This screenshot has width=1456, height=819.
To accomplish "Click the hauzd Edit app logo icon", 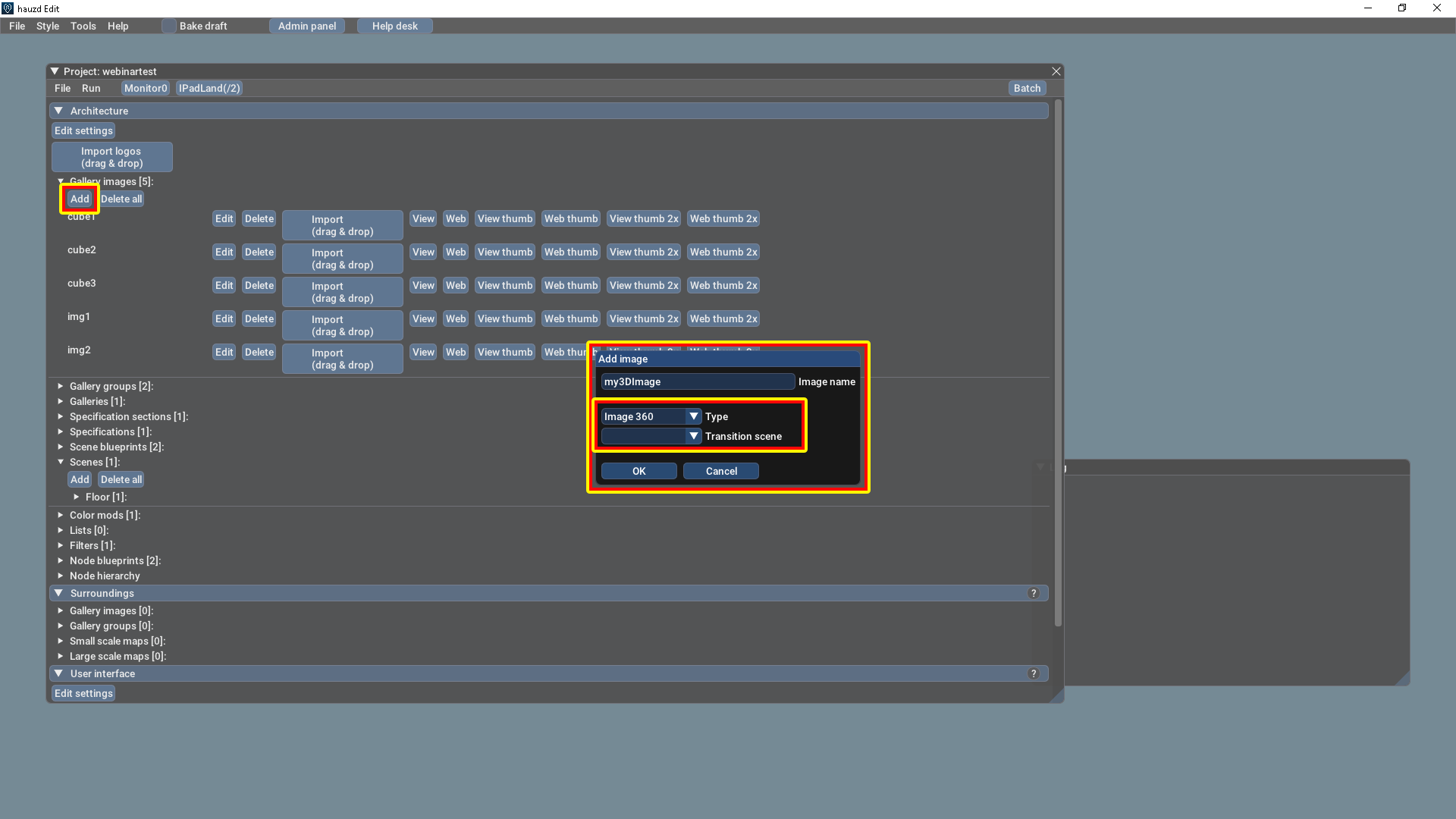I will click(x=8, y=8).
